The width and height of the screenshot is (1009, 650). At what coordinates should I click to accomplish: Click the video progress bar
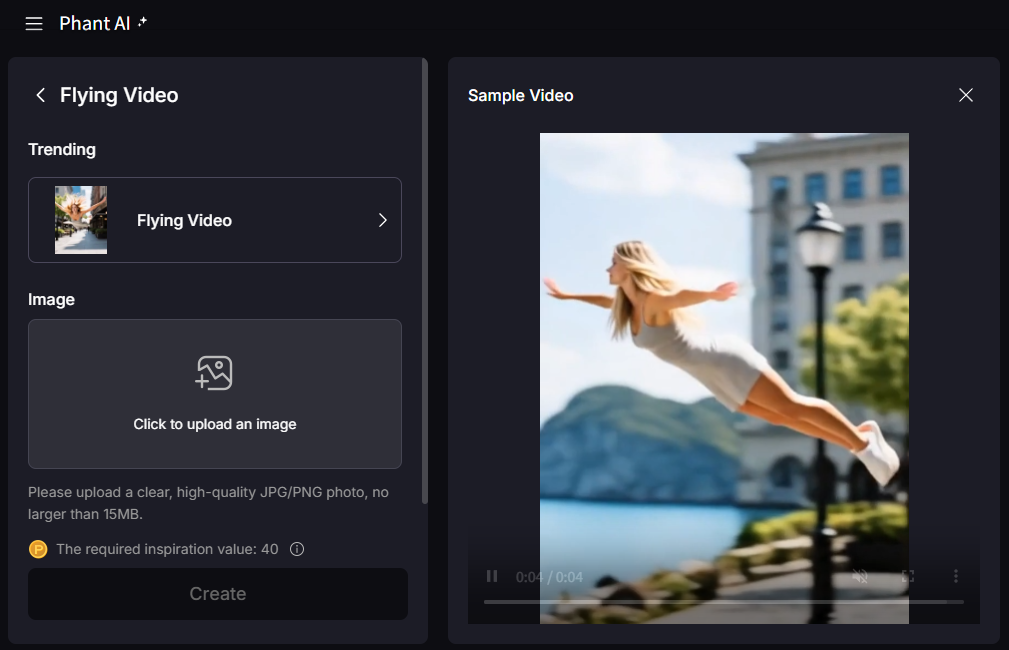723,602
